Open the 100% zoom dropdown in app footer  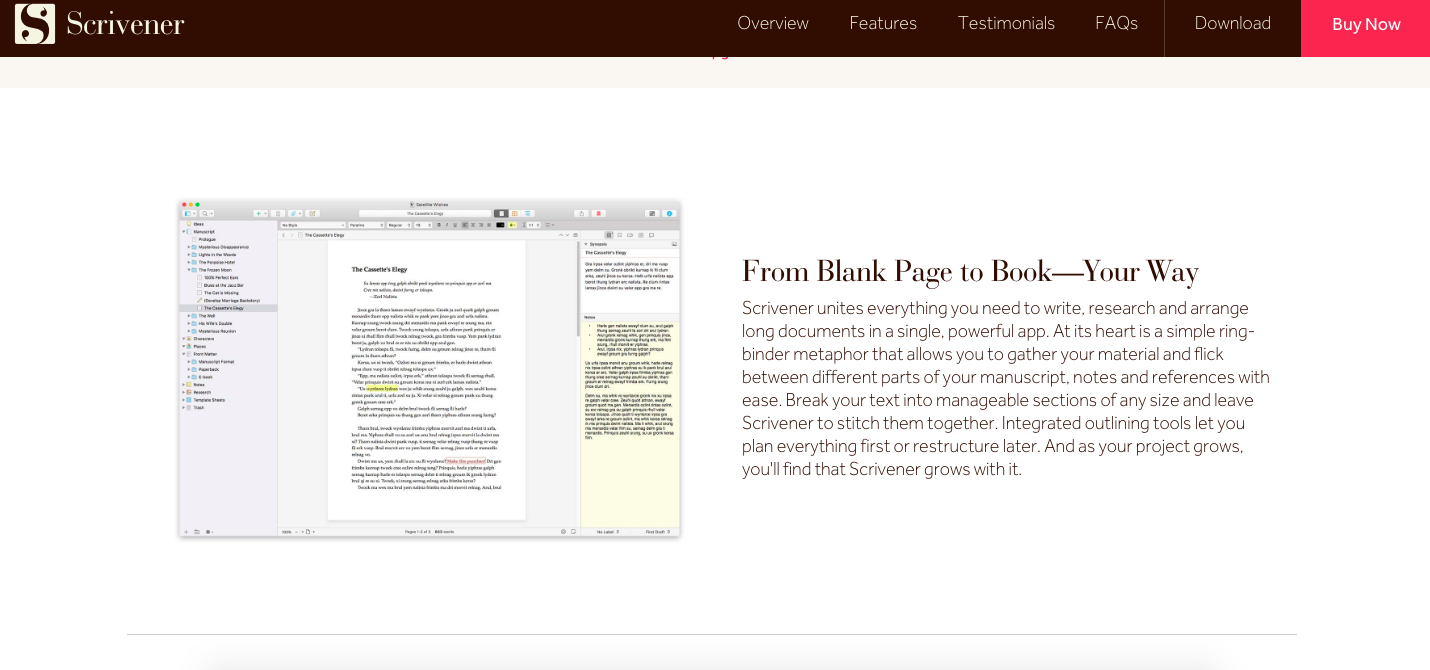tap(288, 531)
